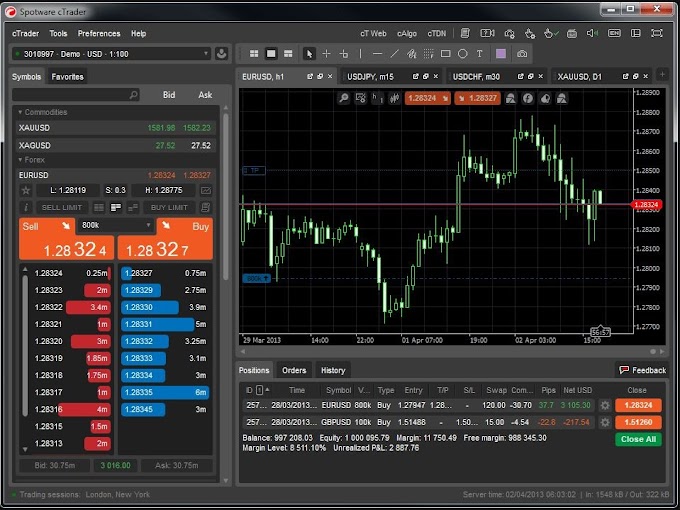This screenshot has width=680, height=510.
Task: Detach the EURUSD, h1 chart tab
Action: tap(310, 76)
